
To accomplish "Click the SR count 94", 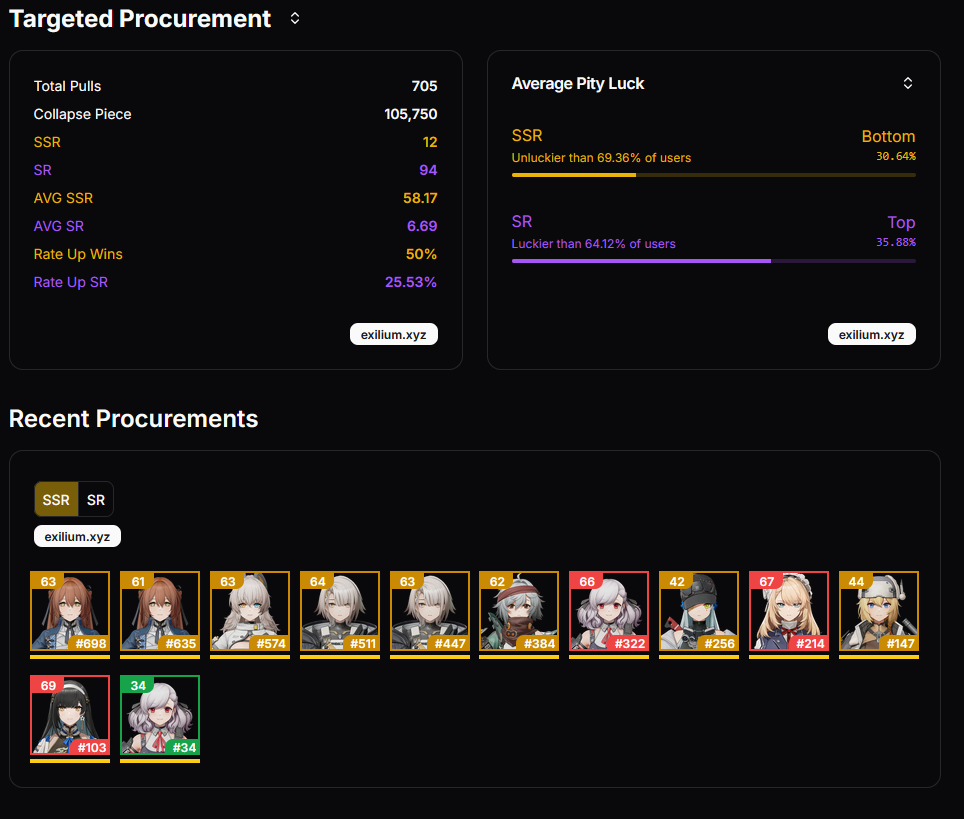I will (x=428, y=170).
